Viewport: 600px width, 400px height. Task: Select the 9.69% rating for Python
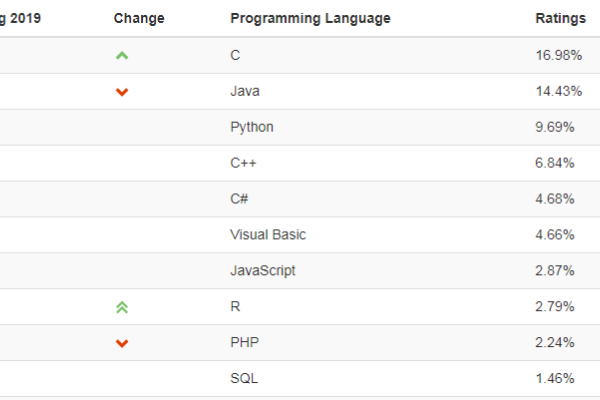click(555, 127)
